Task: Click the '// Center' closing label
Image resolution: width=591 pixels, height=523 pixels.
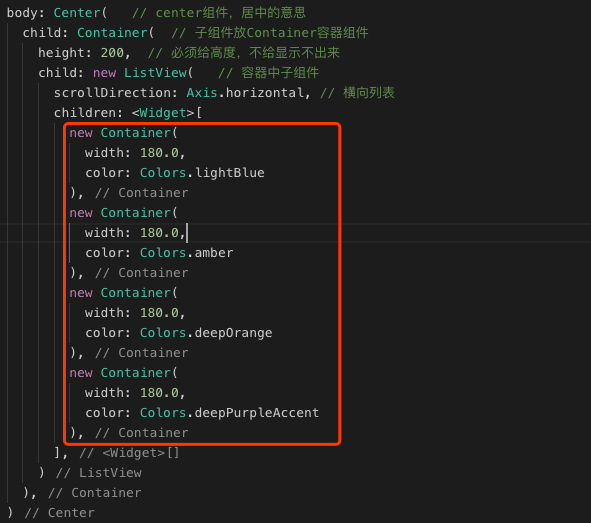Action: [60, 512]
